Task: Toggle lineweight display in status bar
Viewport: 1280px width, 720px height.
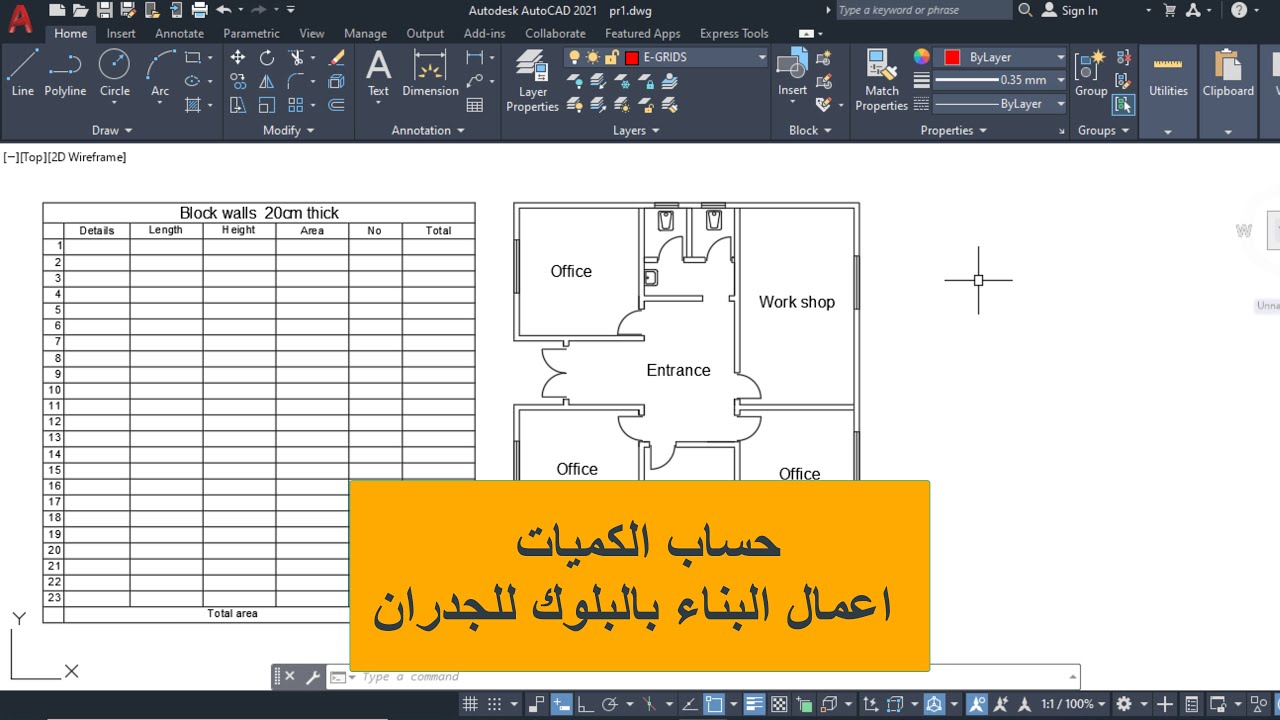Action: 755,704
